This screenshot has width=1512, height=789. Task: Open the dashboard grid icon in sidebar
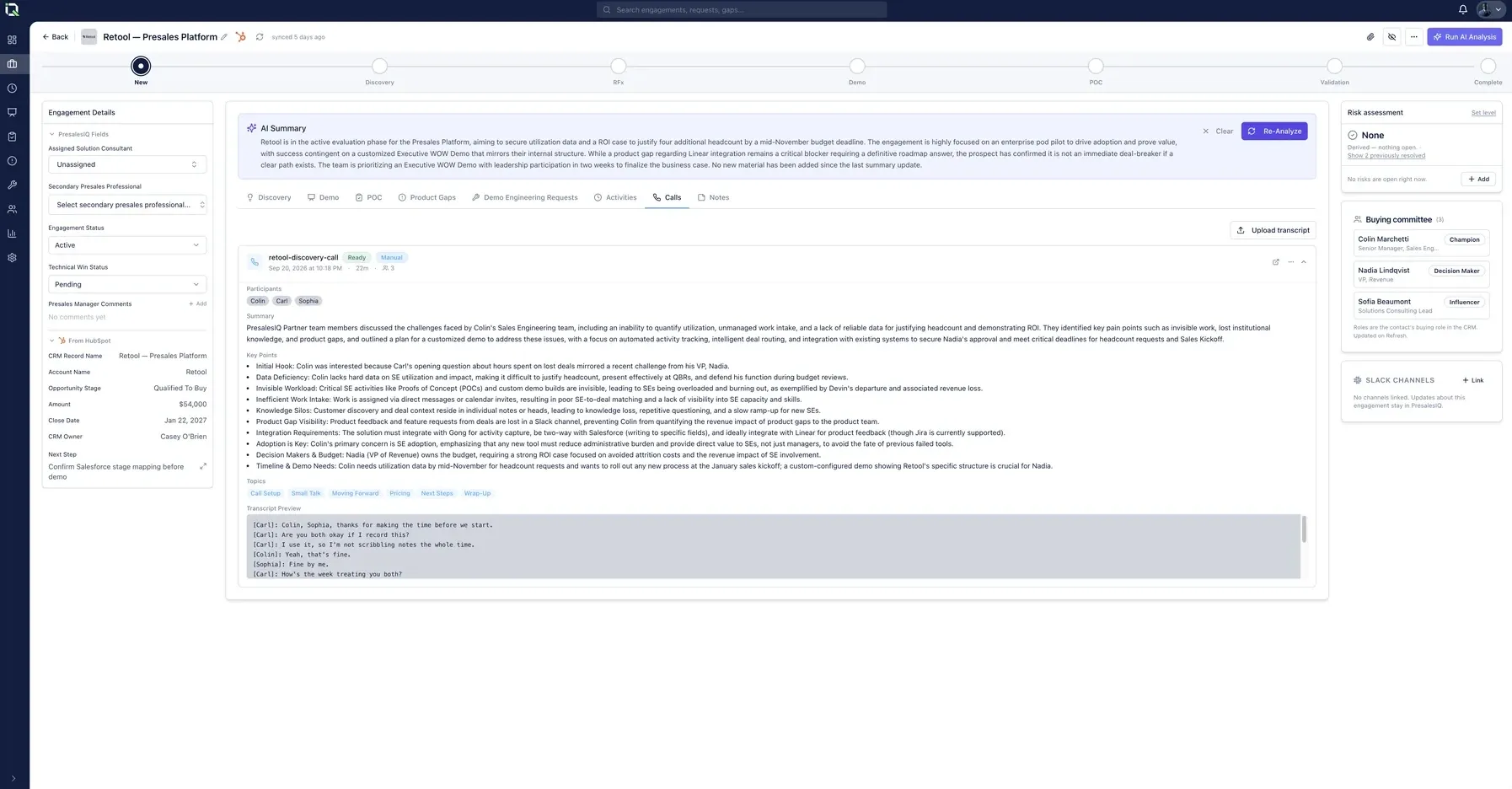click(x=12, y=40)
